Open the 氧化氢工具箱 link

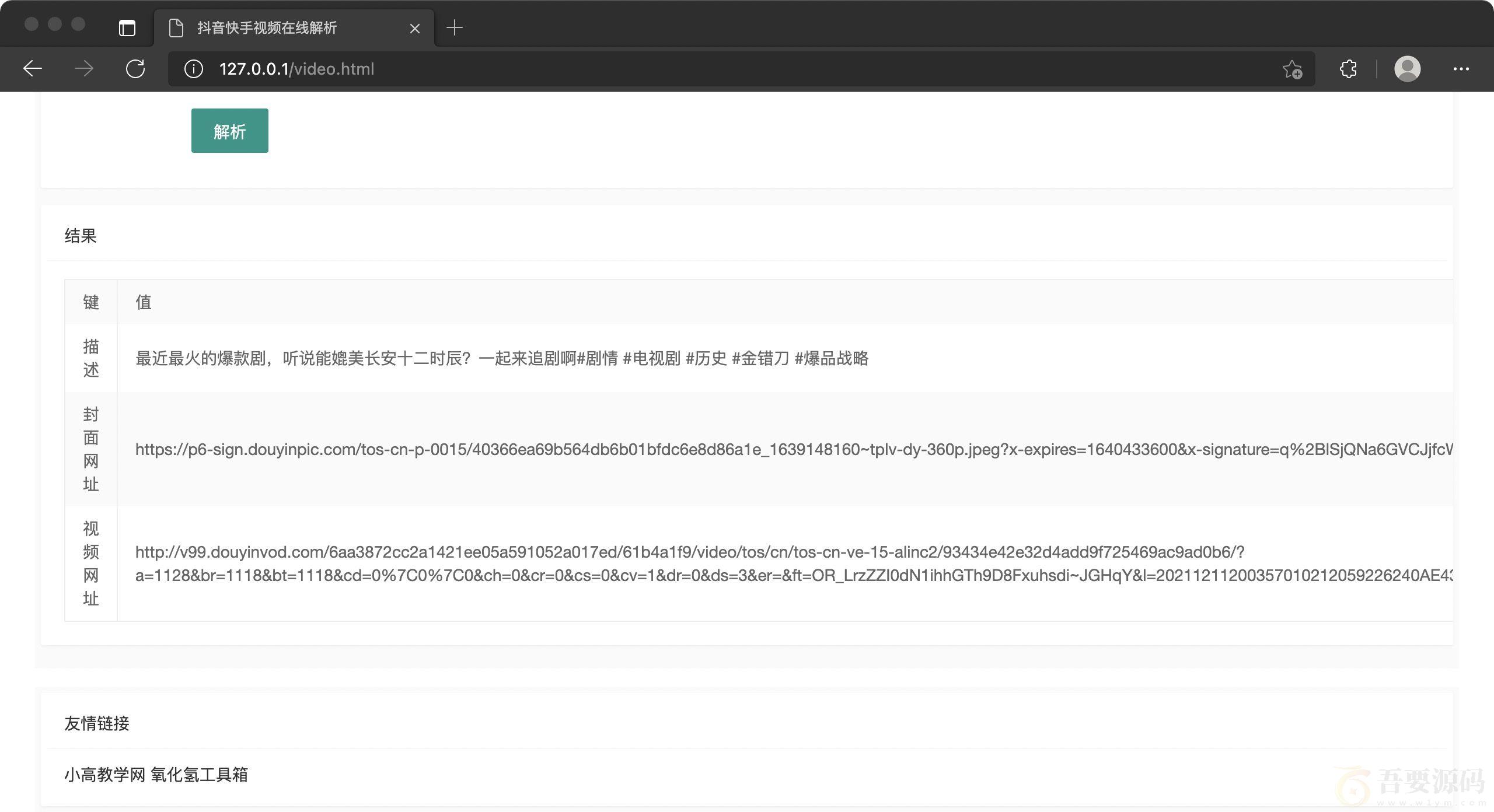point(200,775)
